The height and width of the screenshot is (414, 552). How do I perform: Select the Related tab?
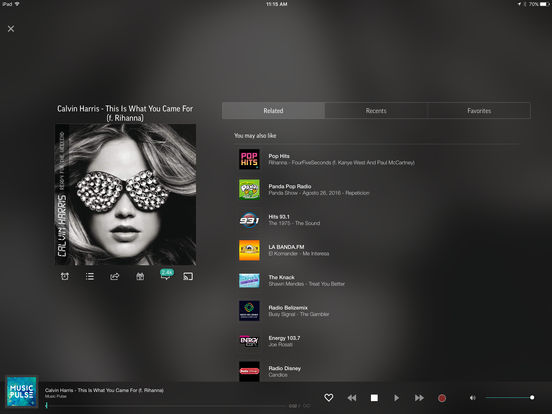pyautogui.click(x=273, y=111)
